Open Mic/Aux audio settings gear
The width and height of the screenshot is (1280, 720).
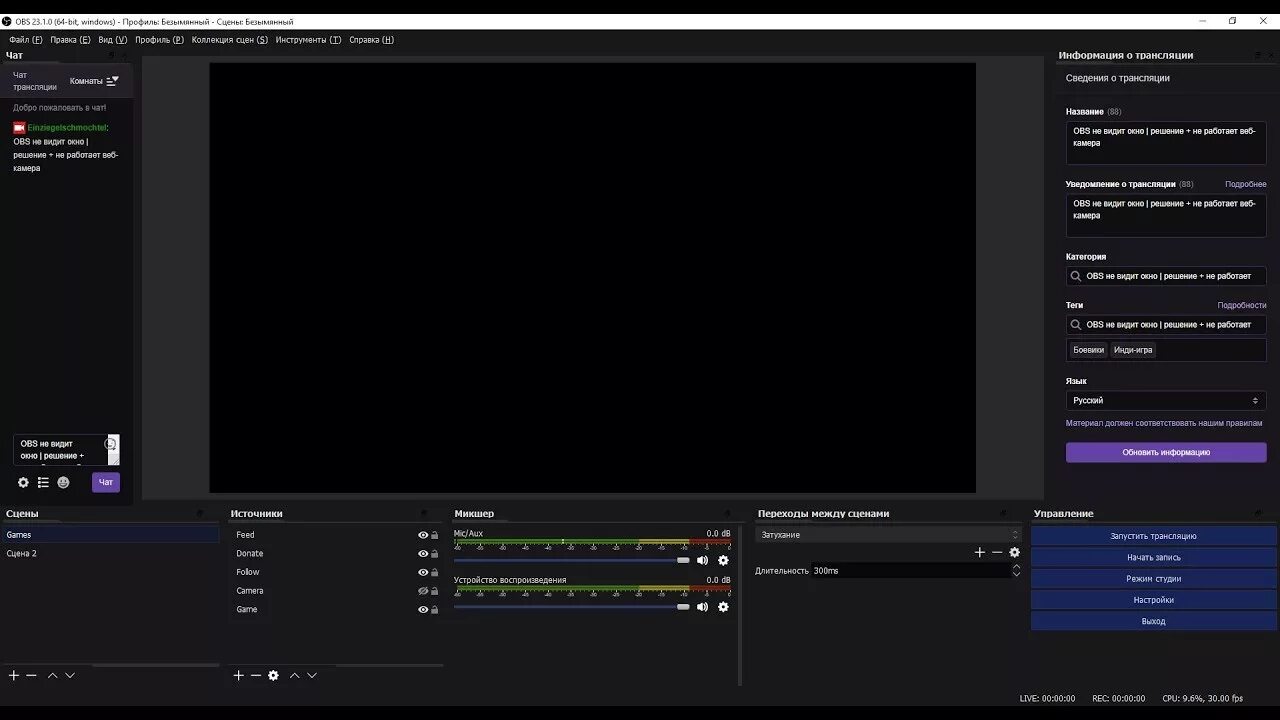(723, 560)
